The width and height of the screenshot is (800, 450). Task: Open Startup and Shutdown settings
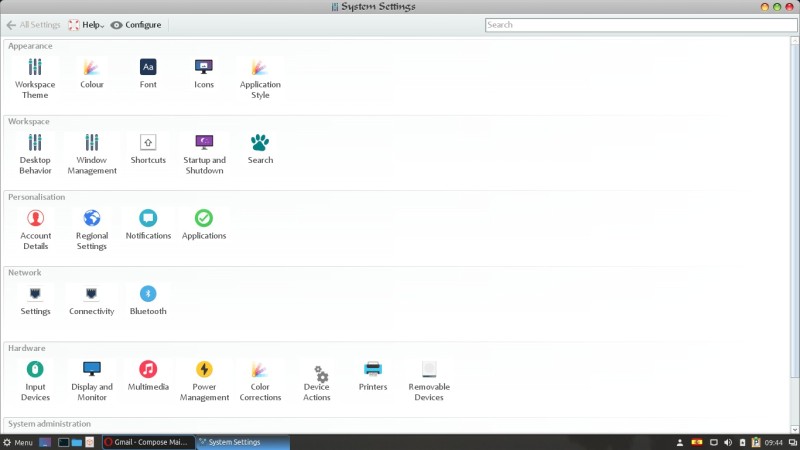tap(204, 154)
